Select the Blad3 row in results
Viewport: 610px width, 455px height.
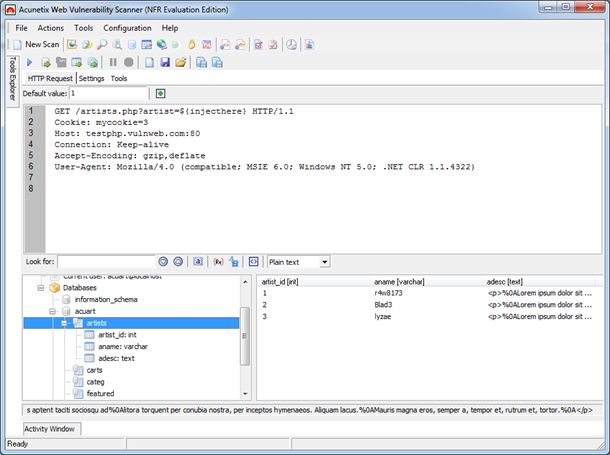tap(428, 305)
